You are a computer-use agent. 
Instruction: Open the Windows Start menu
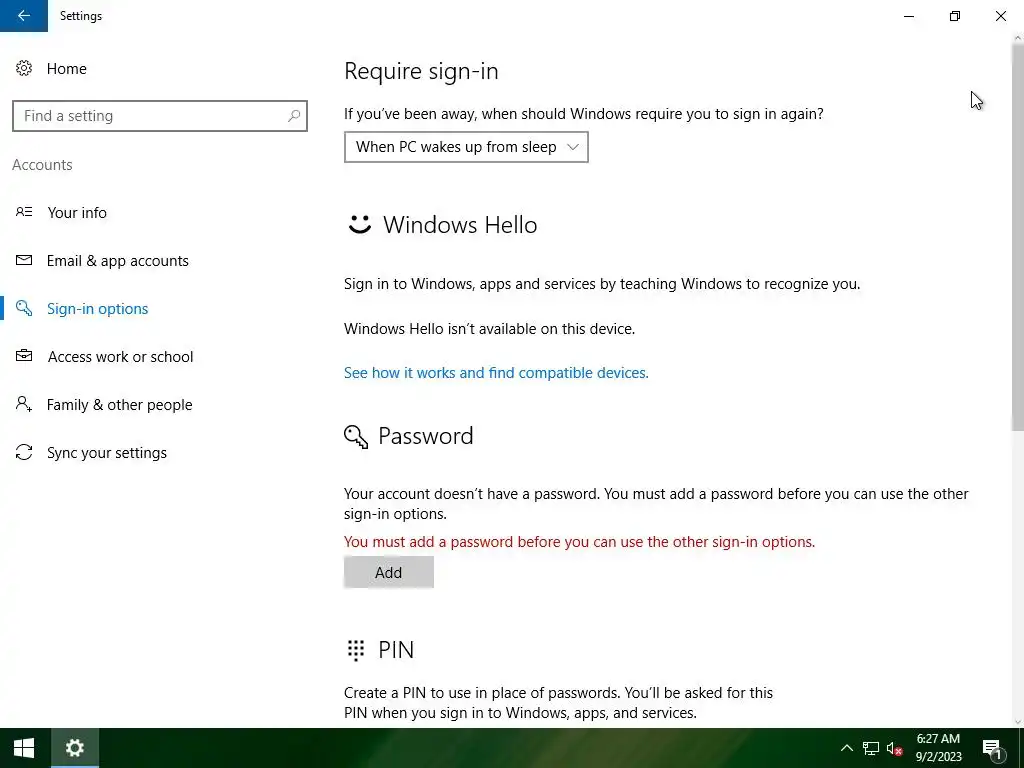point(24,748)
